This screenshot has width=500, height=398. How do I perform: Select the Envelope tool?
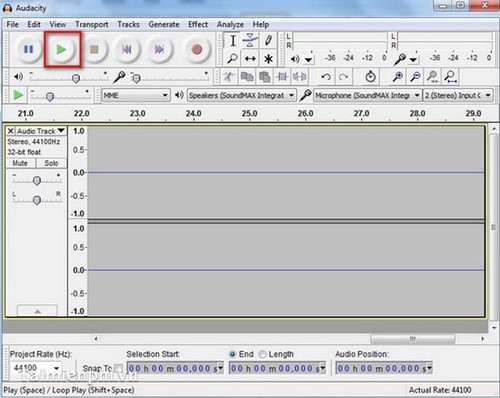coord(250,41)
